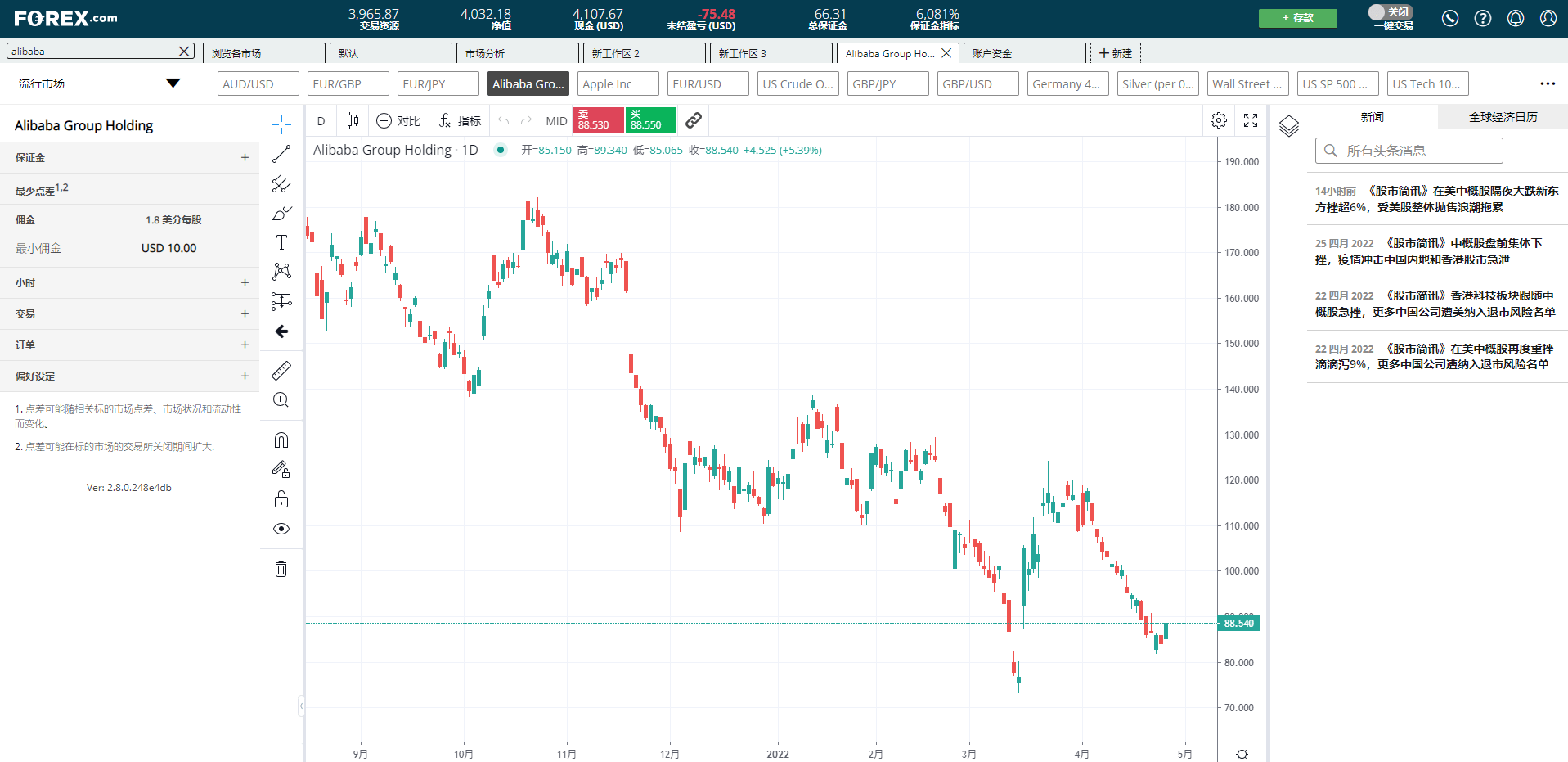Open the 14小时前 中概股 news headline
This screenshot has width=1568, height=762.
click(1436, 199)
